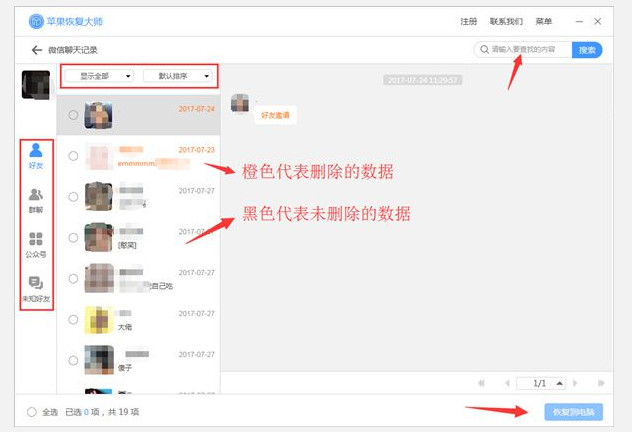Image resolution: width=632 pixels, height=432 pixels.
Task: Open the 自己吃 conversation avatar
Action: 98,278
